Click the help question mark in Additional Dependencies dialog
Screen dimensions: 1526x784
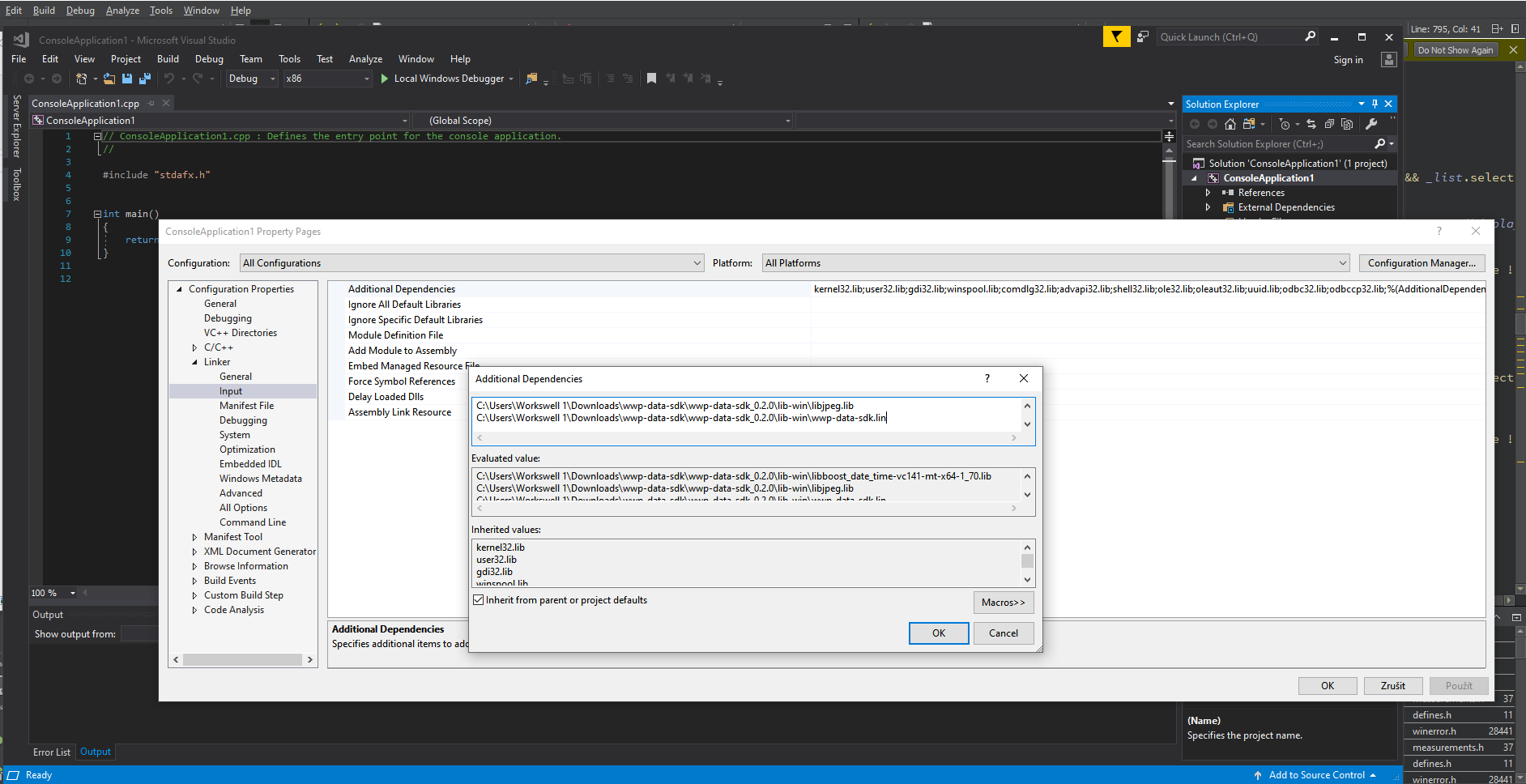click(x=987, y=378)
